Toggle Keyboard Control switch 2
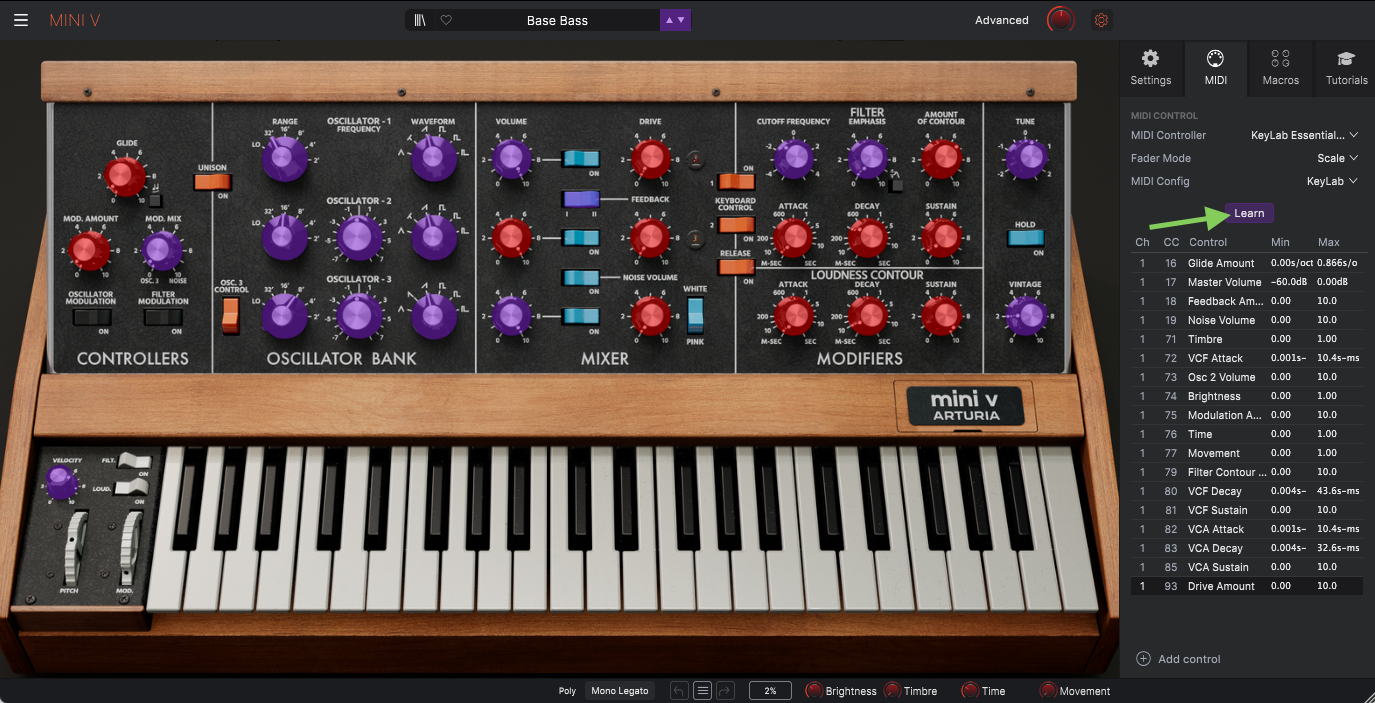Screen dimensions: 1375x703 click(736, 225)
